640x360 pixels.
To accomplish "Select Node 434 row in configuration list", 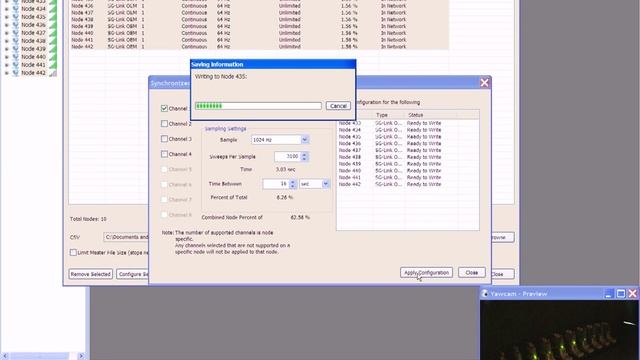I will (407, 130).
